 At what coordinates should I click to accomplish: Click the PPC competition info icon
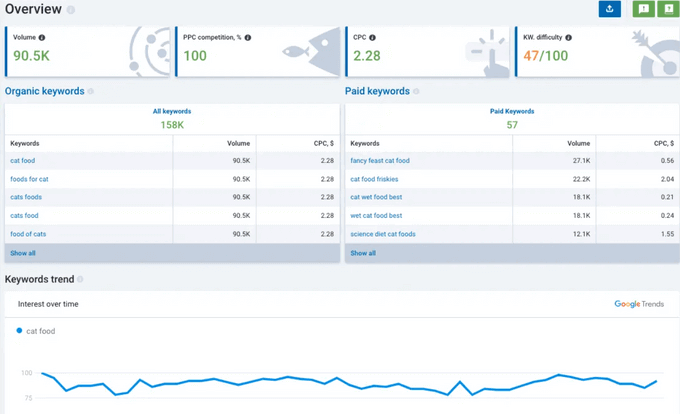coord(248,38)
